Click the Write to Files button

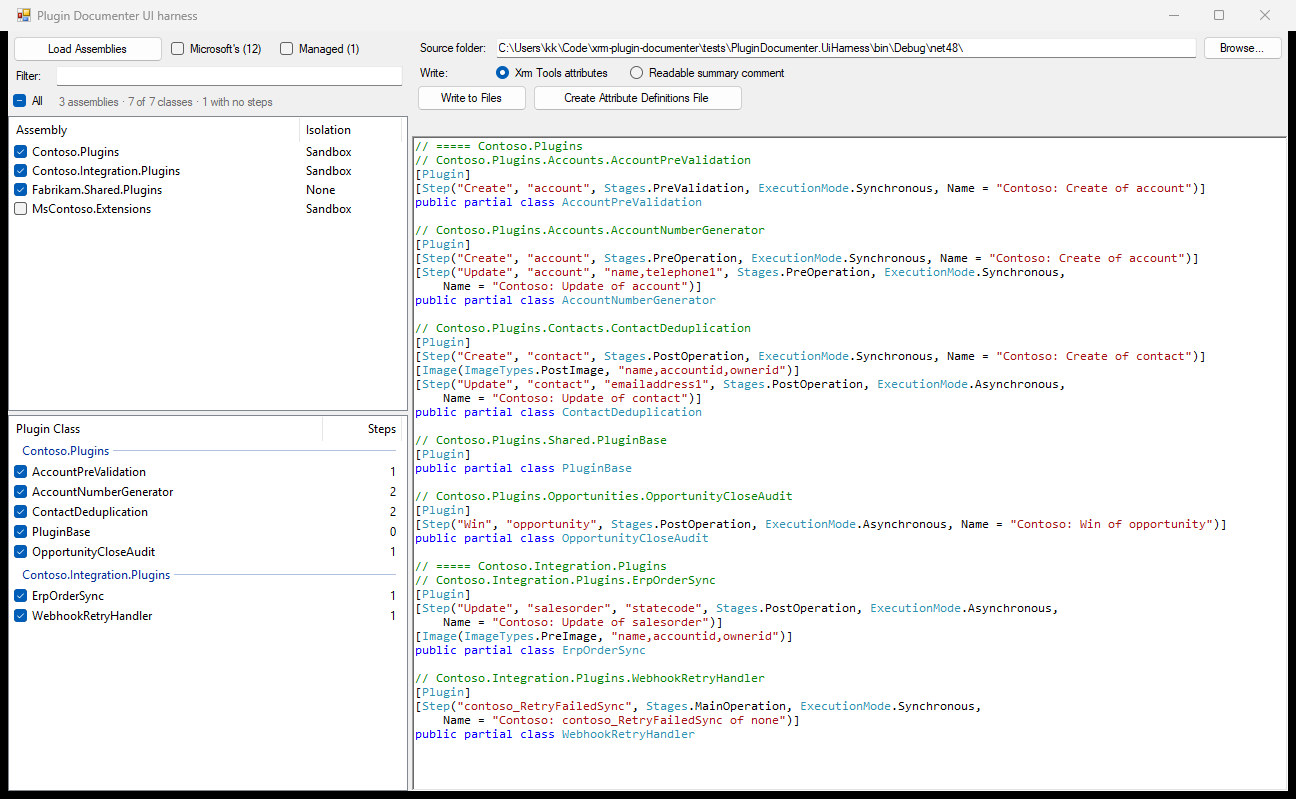(x=473, y=98)
